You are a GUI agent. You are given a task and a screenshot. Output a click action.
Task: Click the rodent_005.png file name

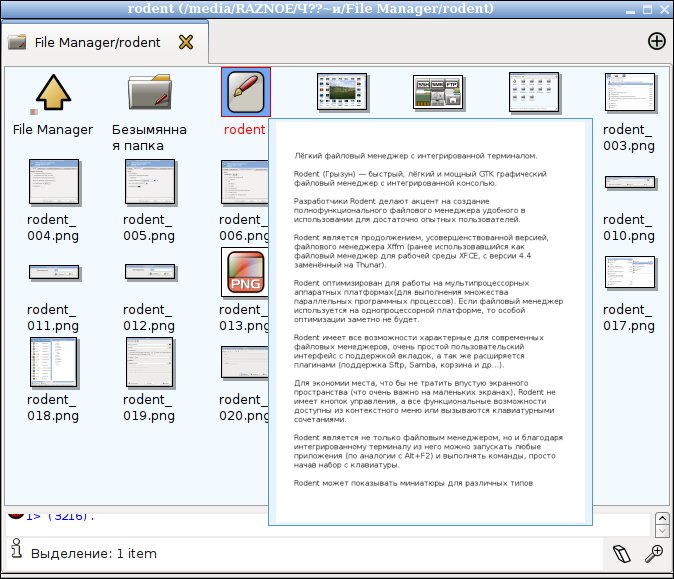pos(149,227)
